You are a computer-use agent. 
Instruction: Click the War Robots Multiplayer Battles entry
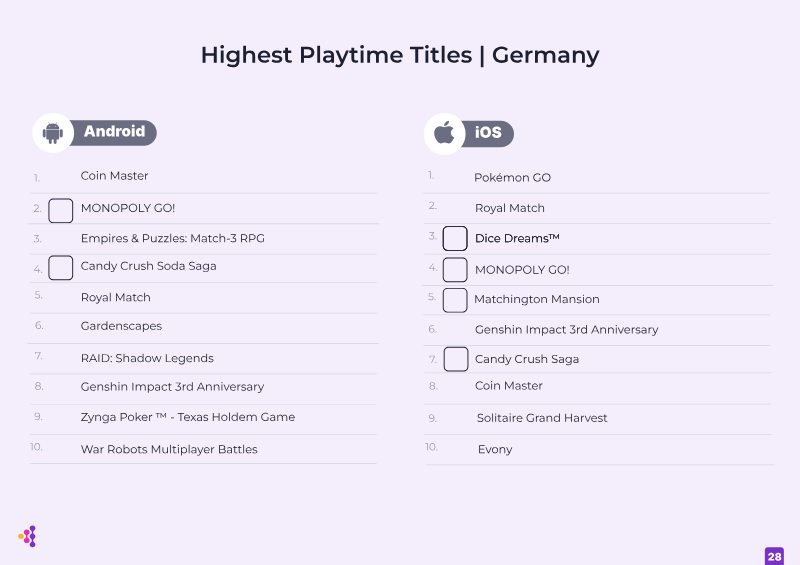169,450
